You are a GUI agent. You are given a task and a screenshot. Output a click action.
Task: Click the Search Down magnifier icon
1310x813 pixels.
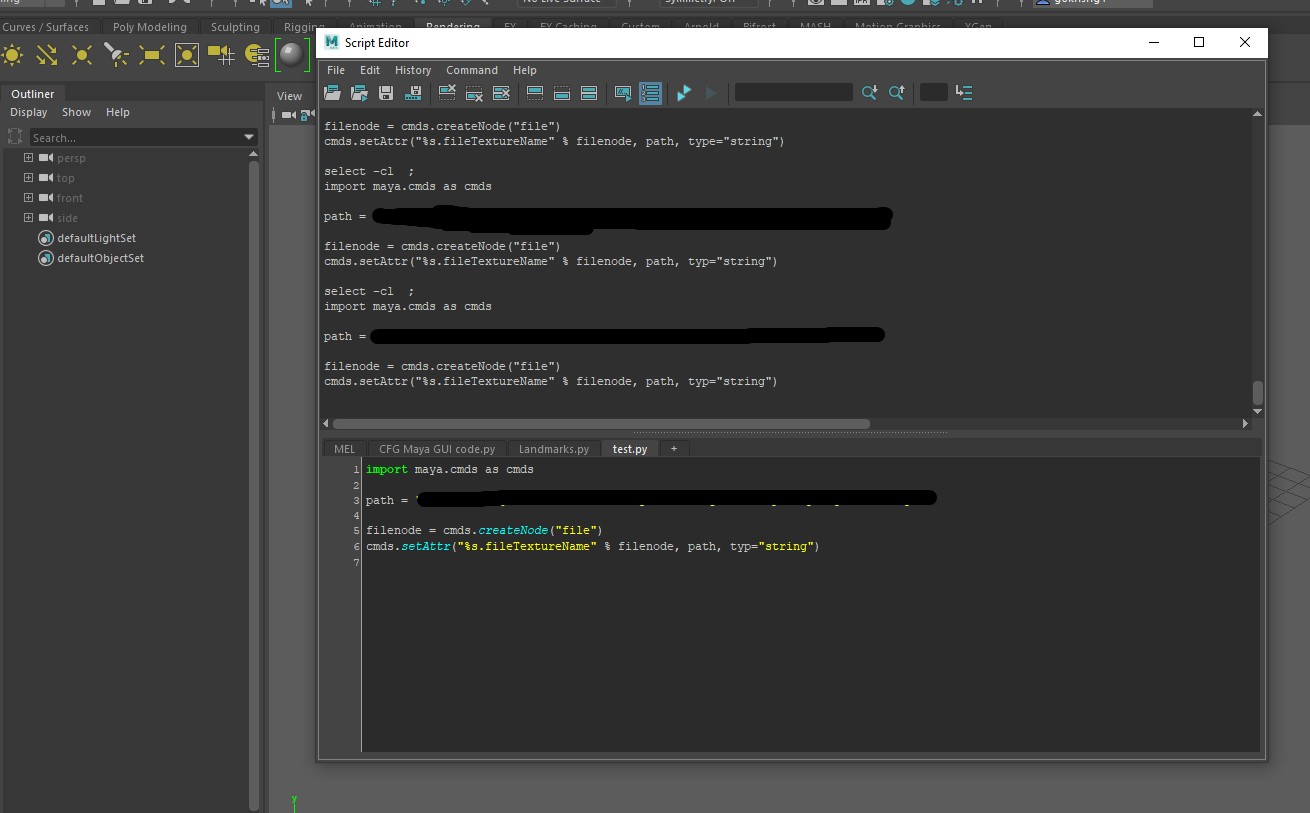(869, 93)
